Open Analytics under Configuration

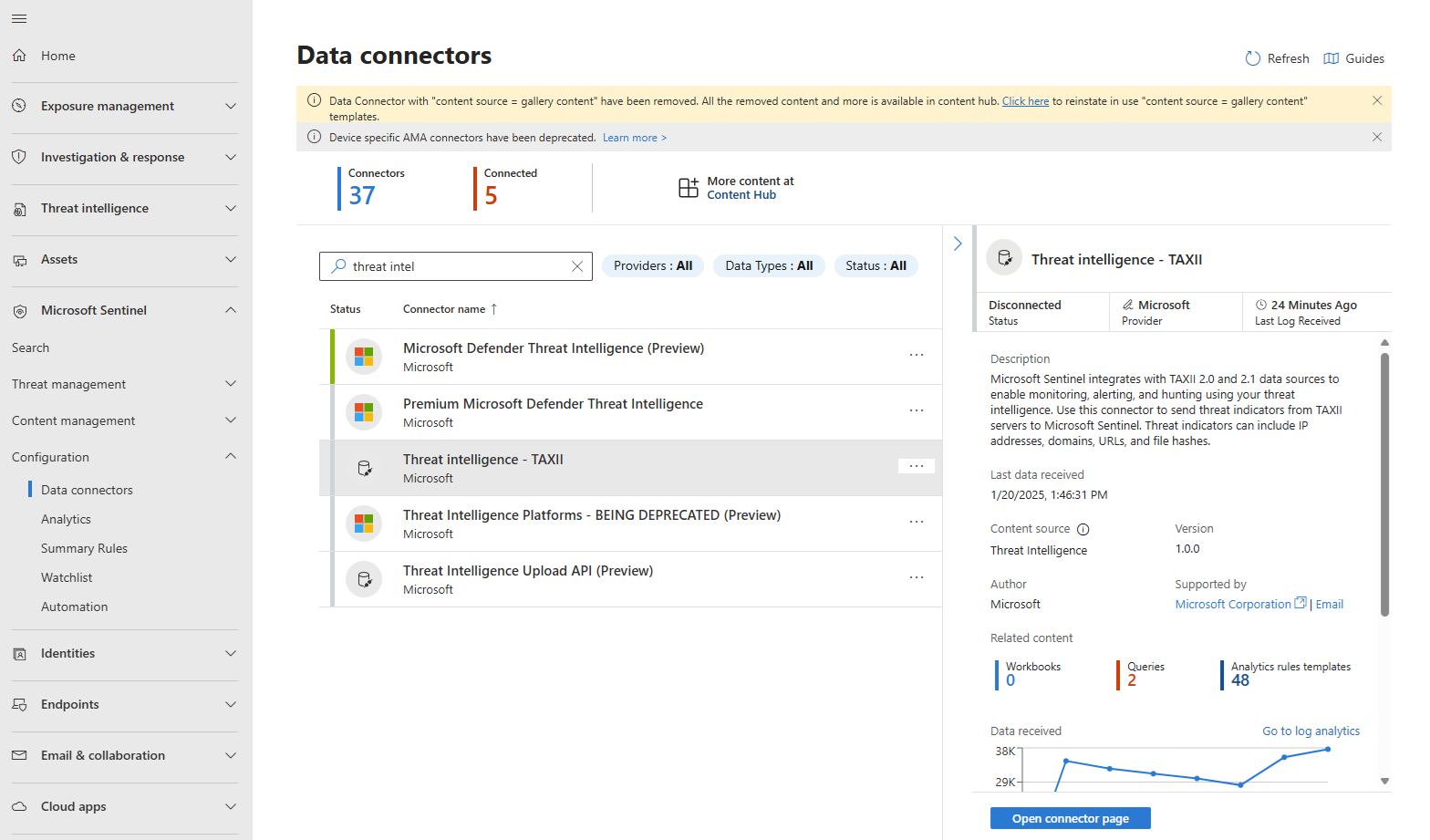(66, 519)
